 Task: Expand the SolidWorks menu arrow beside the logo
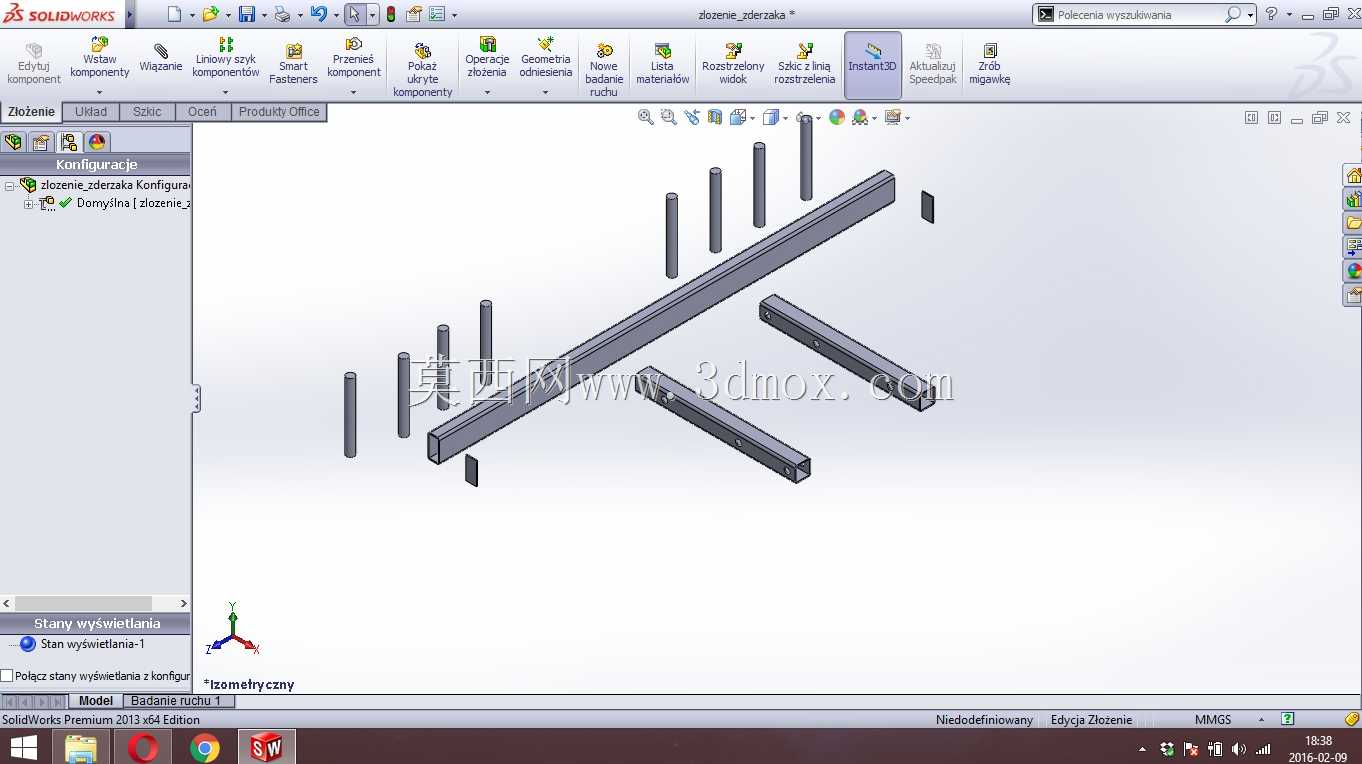click(130, 14)
